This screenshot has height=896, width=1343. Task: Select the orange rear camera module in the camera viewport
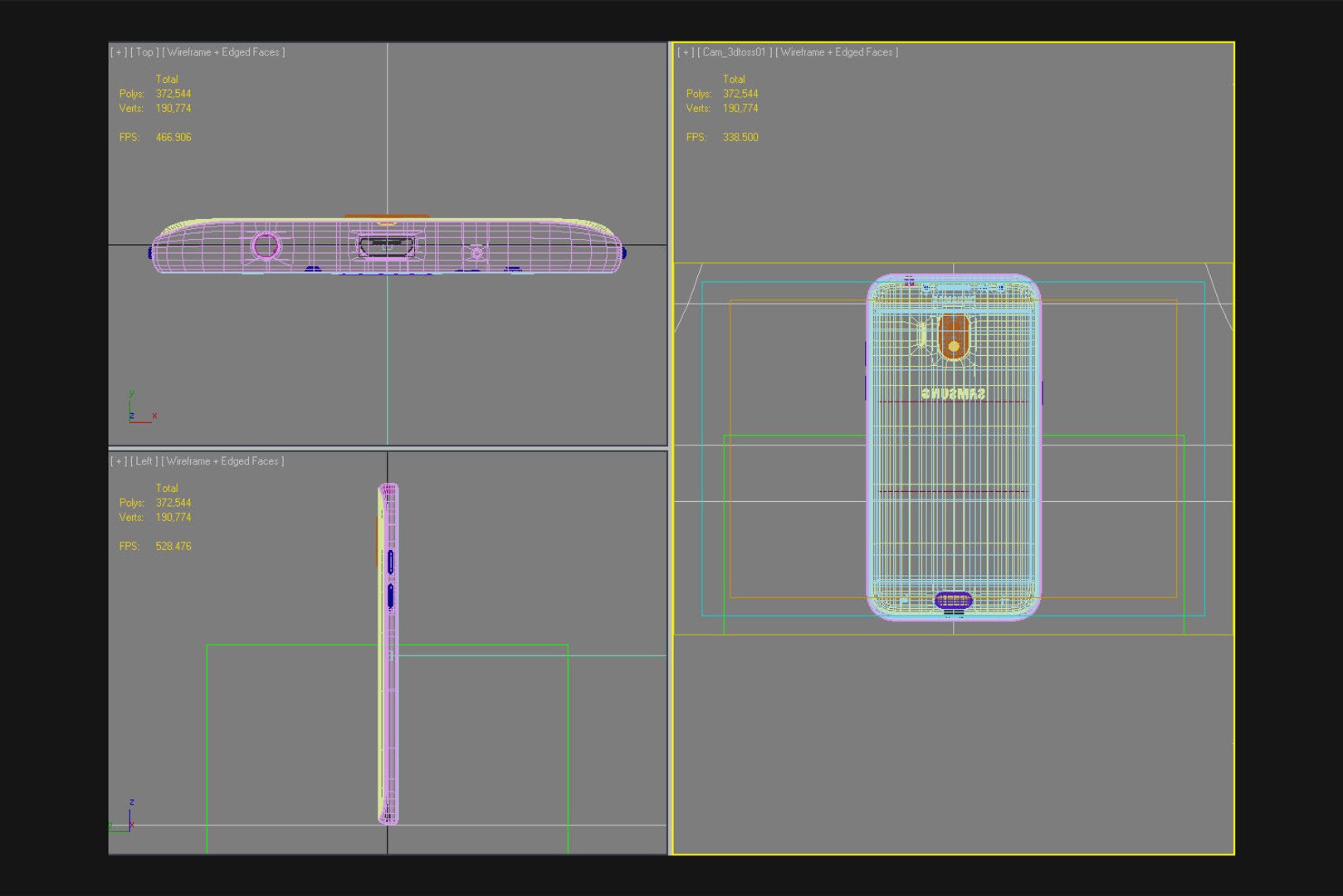point(954,336)
